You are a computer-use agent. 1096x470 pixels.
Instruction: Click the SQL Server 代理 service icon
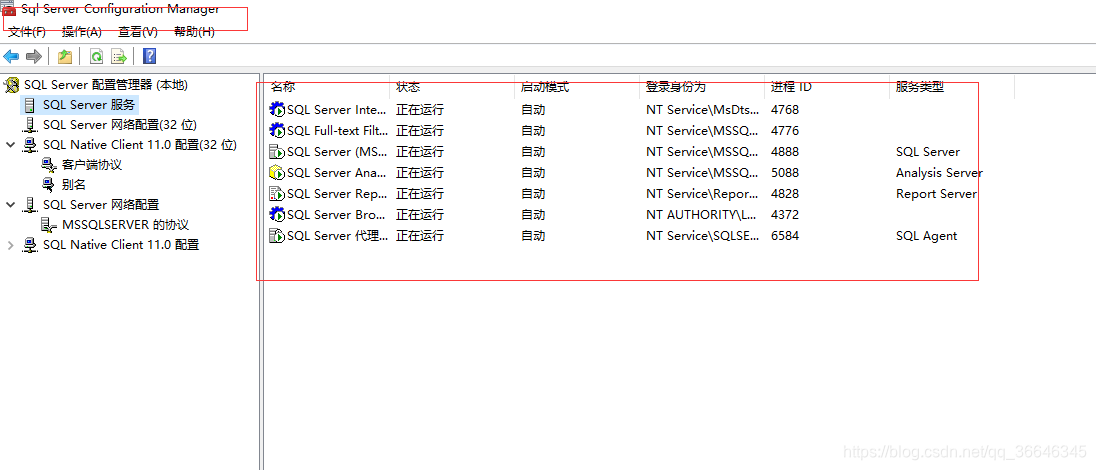277,236
